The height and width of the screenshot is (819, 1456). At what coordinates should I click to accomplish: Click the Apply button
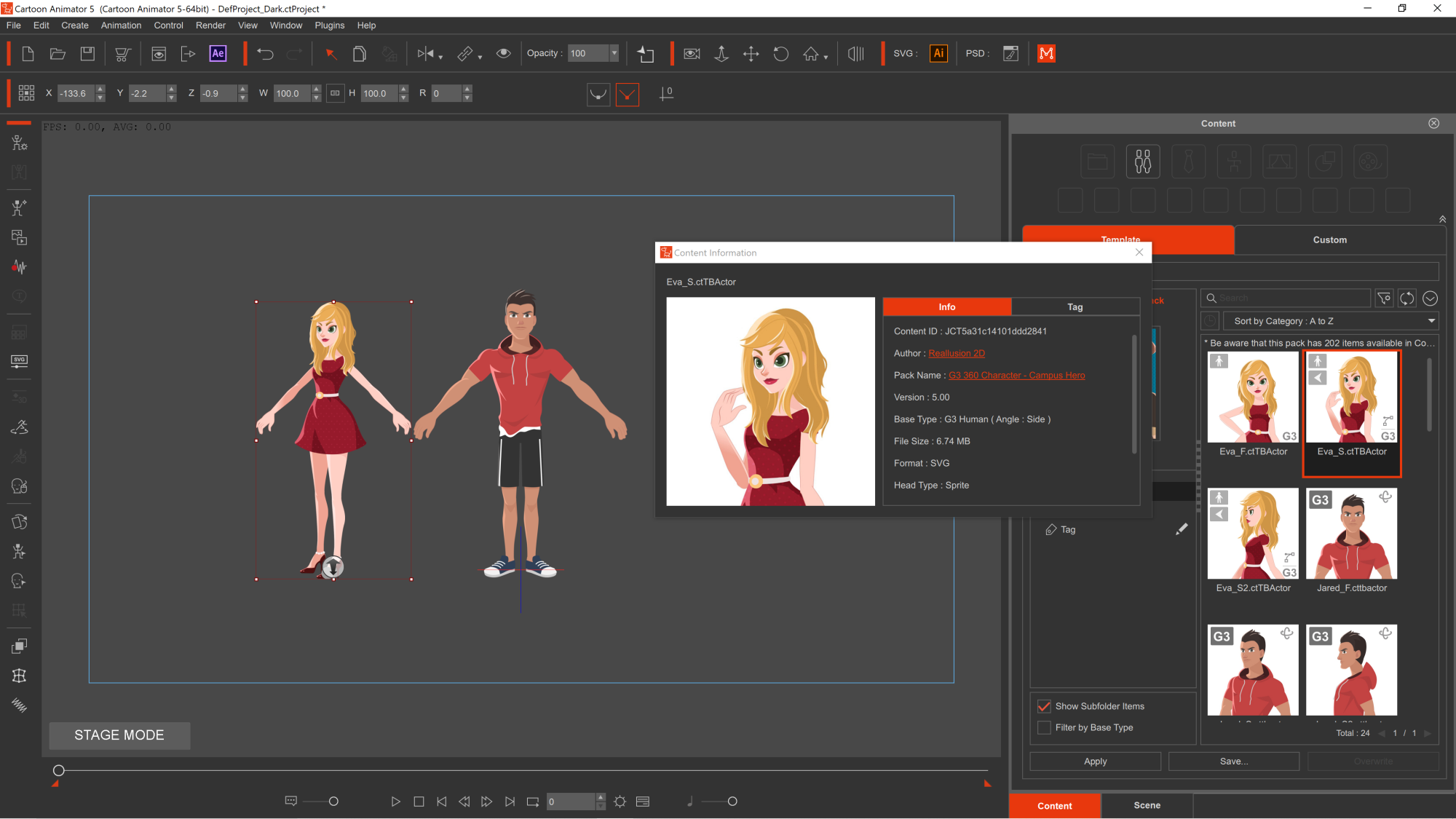(x=1095, y=761)
